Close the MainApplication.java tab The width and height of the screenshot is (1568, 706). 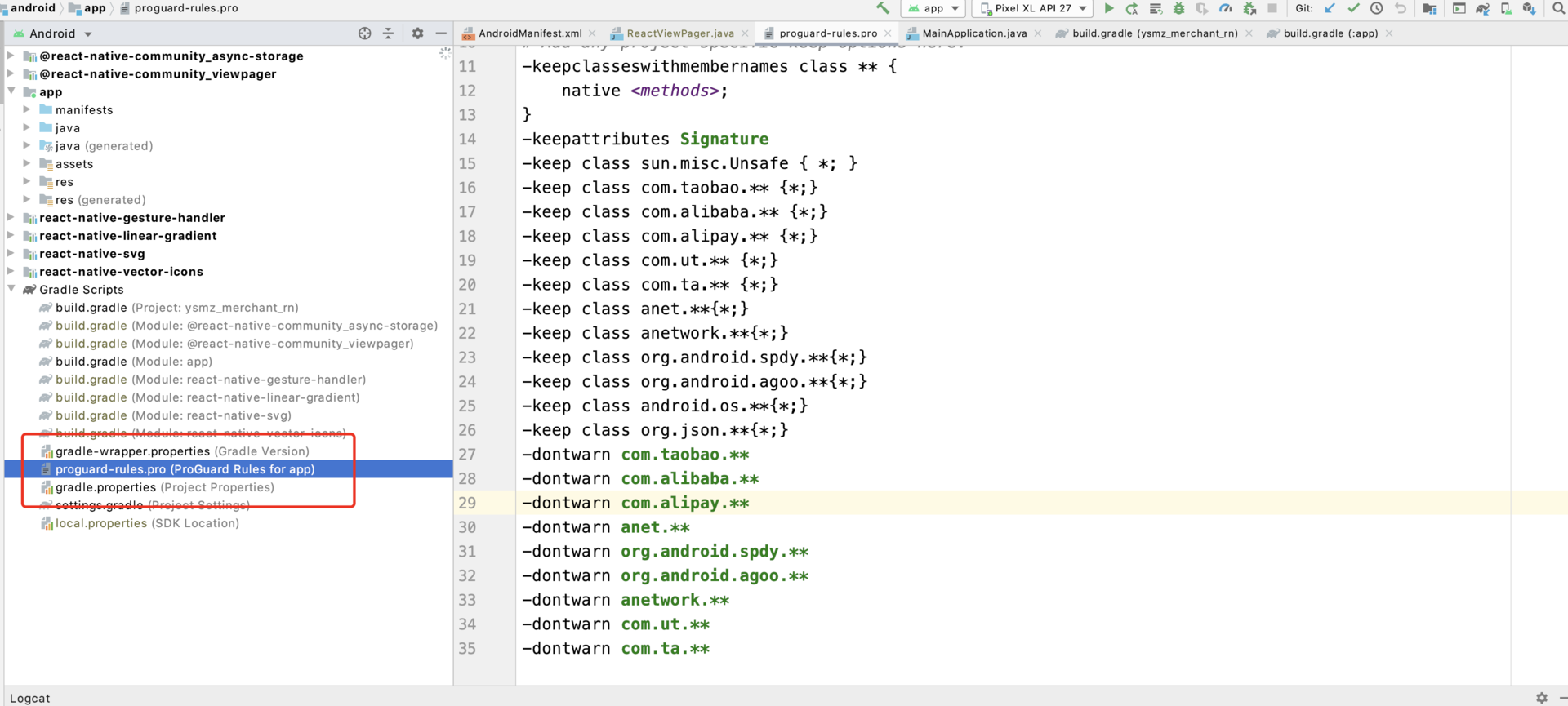1038,33
